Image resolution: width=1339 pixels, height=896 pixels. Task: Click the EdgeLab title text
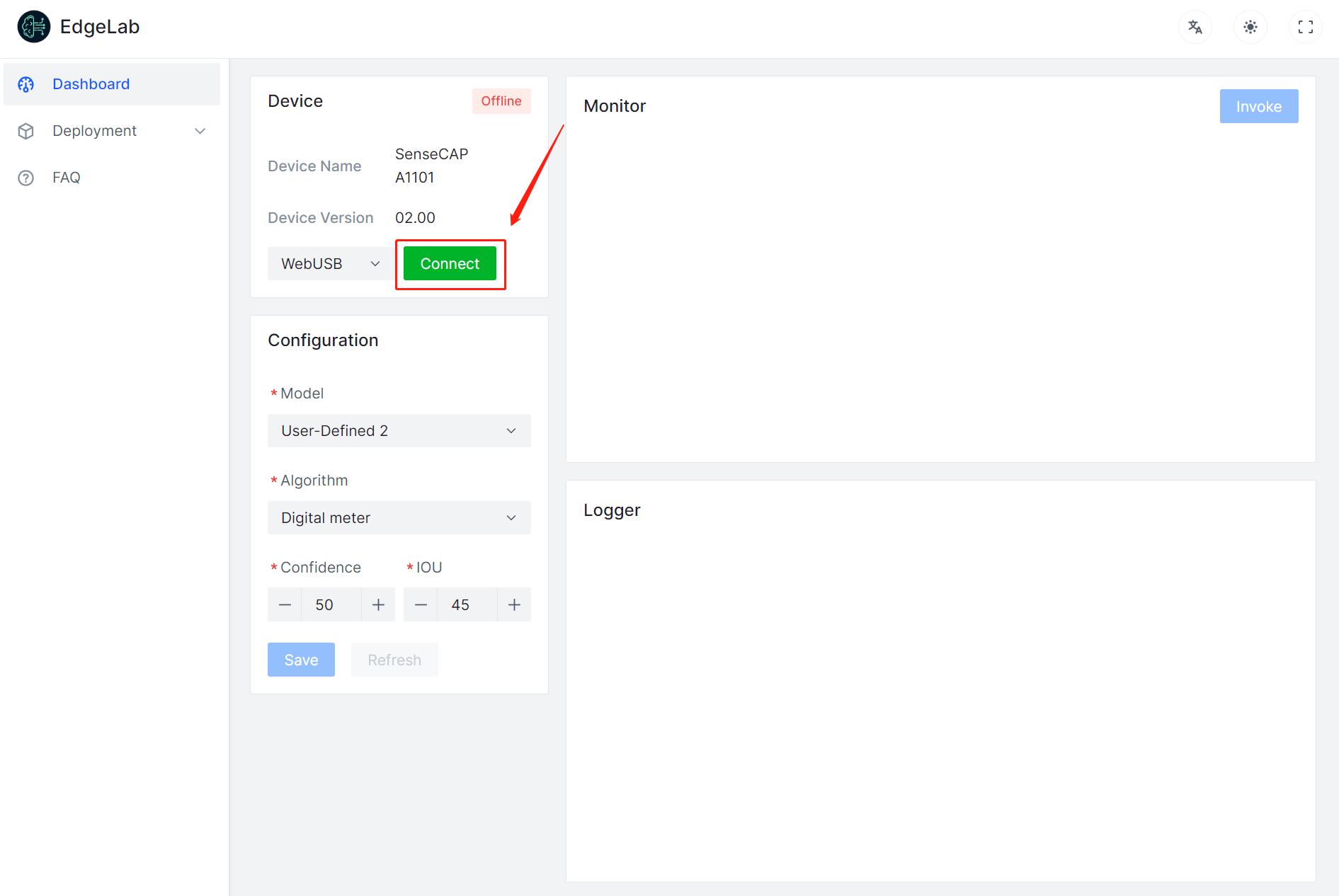(x=100, y=27)
